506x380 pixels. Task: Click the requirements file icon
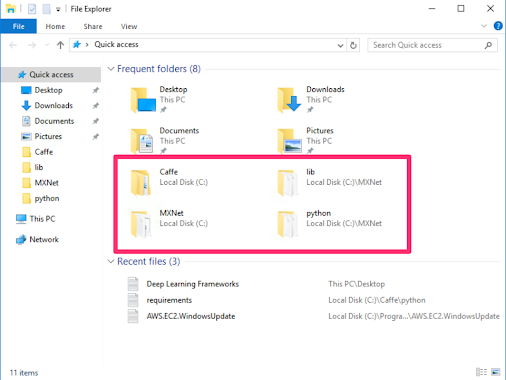[x=133, y=300]
